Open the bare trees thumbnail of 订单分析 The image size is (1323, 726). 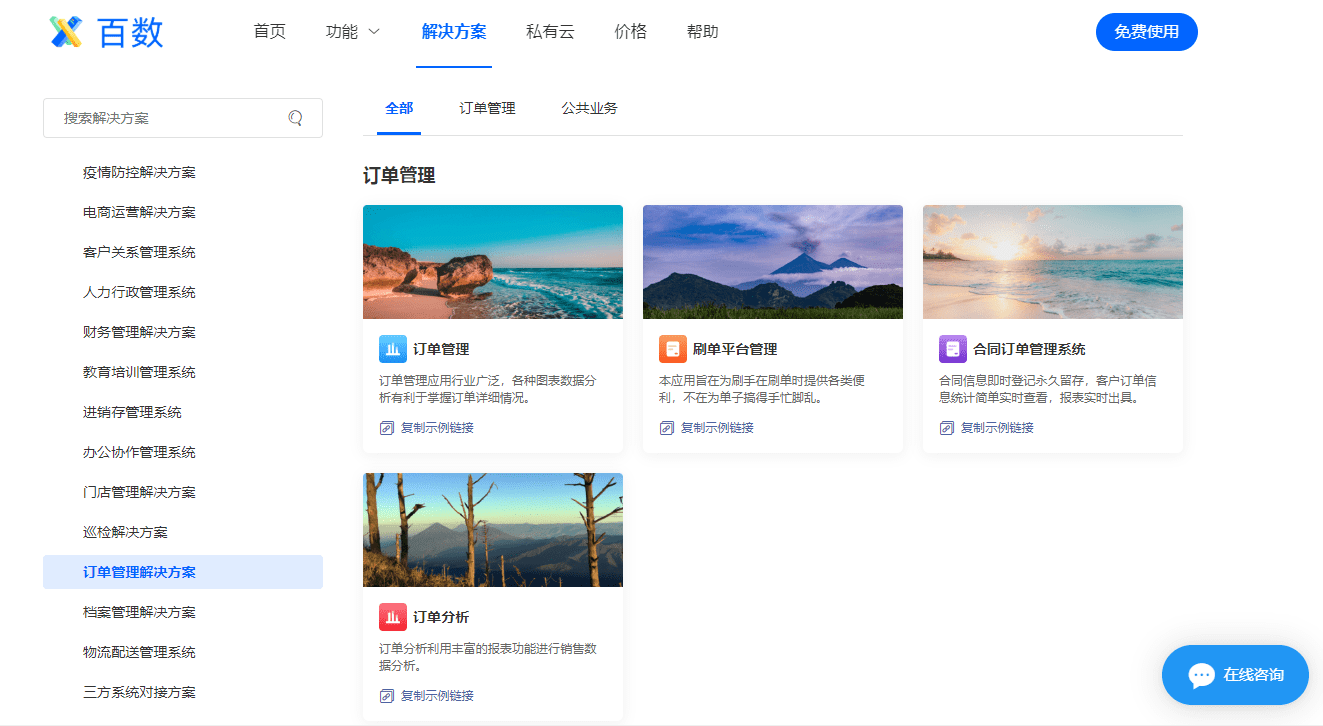point(493,530)
